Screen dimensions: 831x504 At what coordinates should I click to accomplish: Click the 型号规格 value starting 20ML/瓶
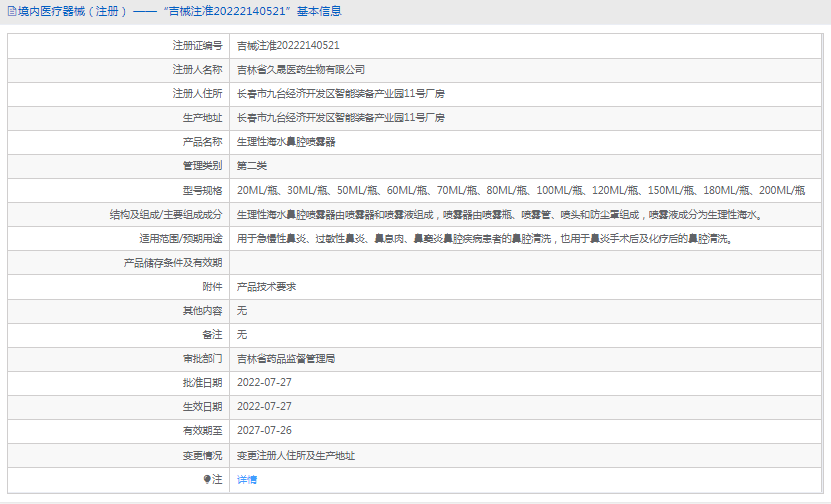(521, 190)
